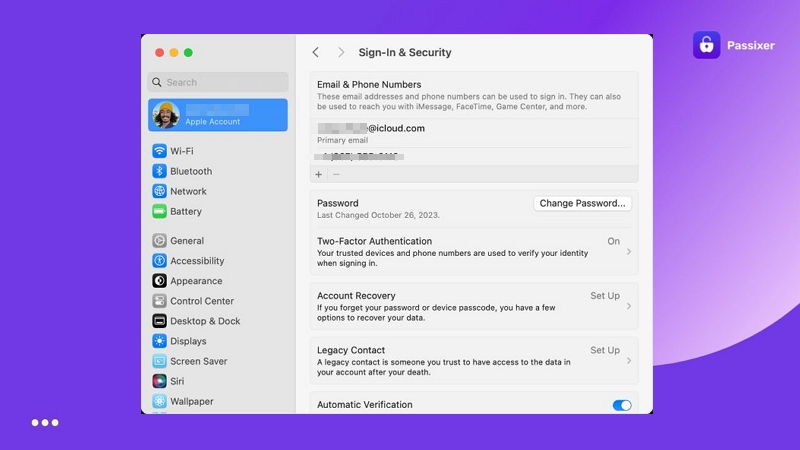Select the Wallpaper flower icon

[x=159, y=402]
